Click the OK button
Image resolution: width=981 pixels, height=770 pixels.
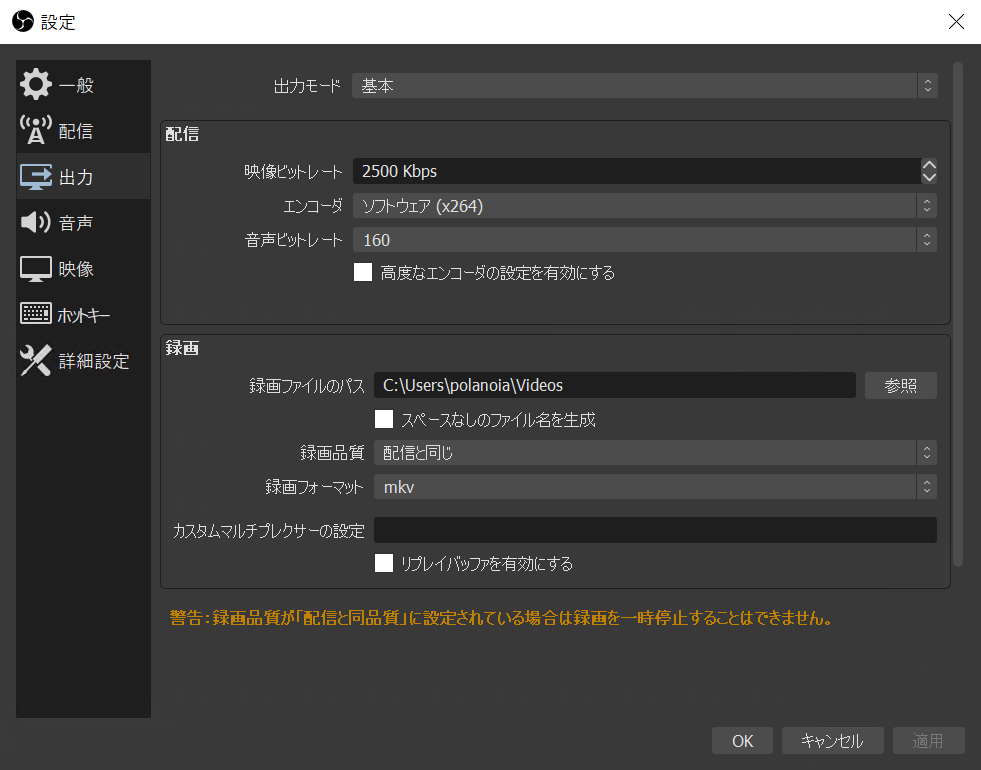click(x=742, y=741)
